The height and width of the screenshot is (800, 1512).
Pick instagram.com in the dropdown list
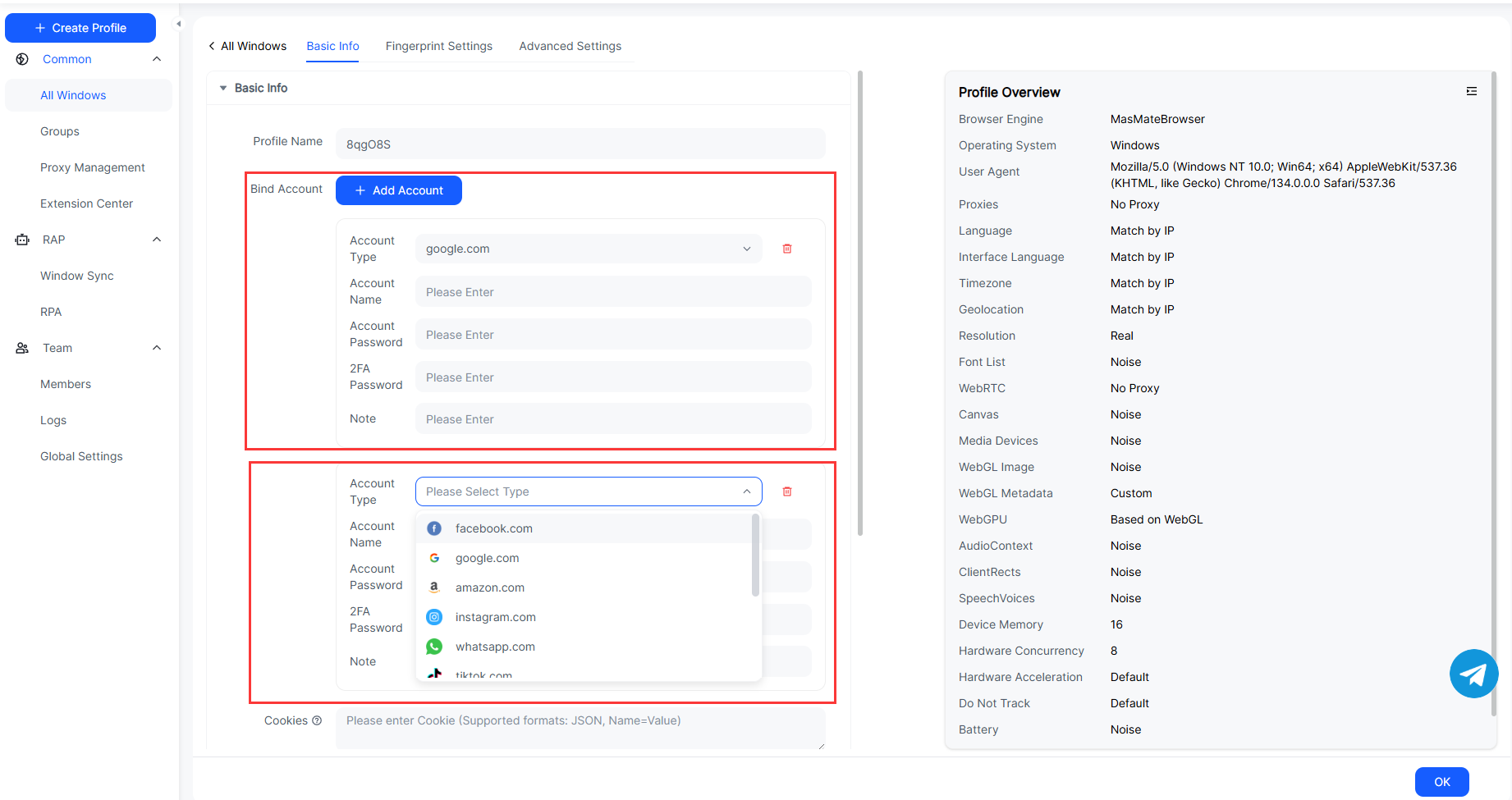495,617
